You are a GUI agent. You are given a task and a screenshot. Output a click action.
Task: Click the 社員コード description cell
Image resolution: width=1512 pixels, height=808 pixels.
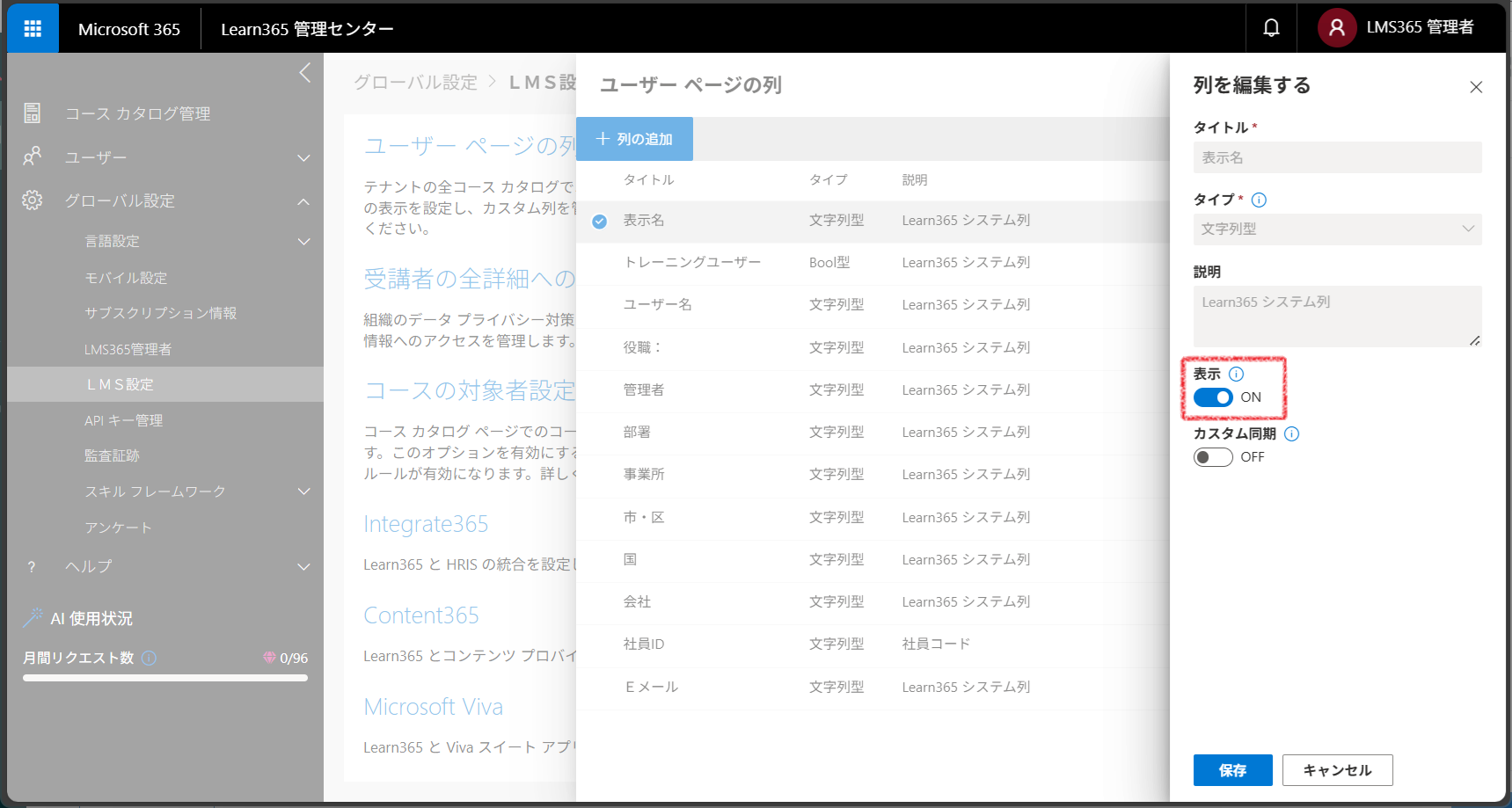click(936, 644)
